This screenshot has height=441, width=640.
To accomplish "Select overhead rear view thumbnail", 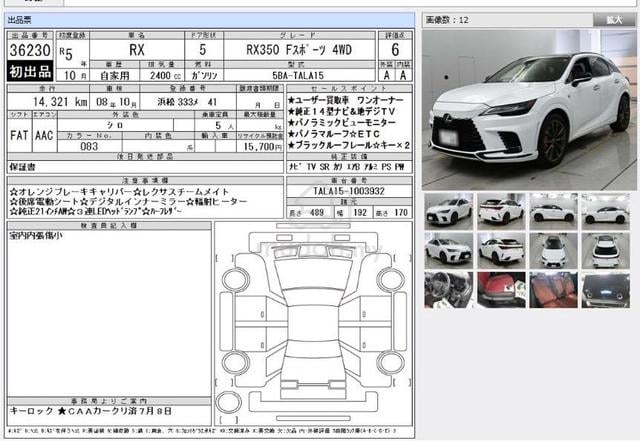I will pyautogui.click(x=606, y=251).
